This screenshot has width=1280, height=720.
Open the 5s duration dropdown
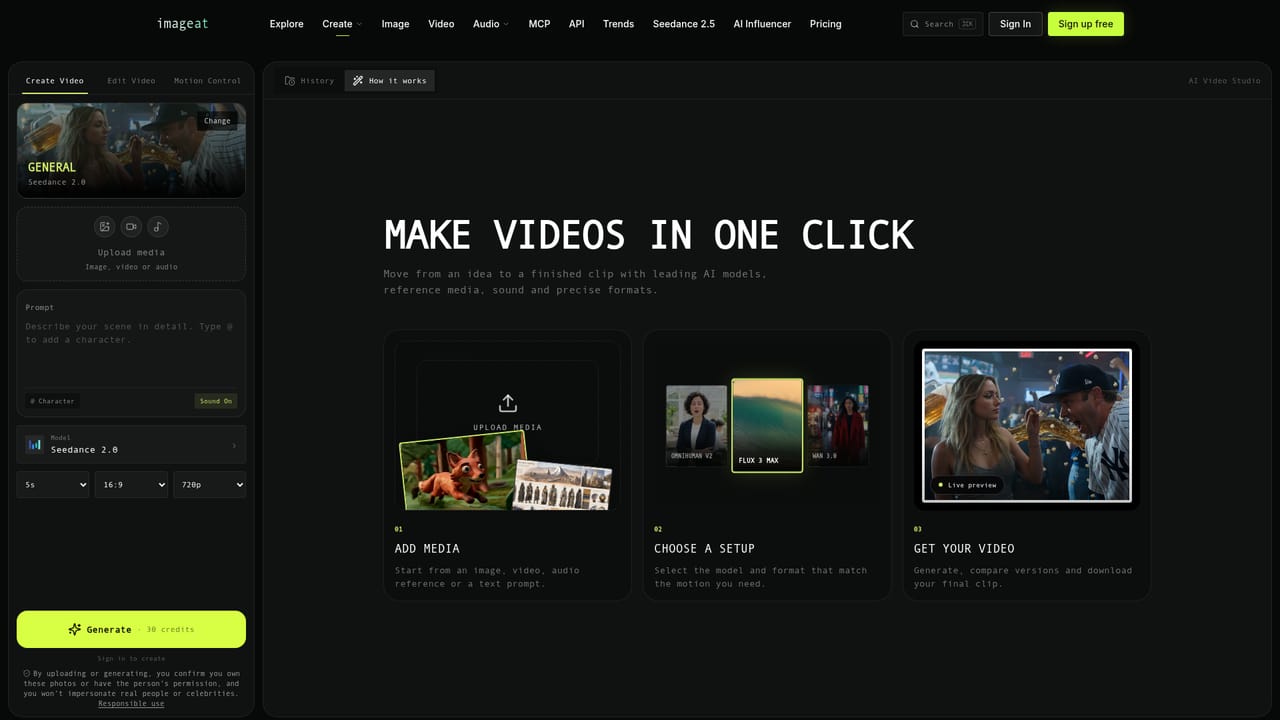[x=53, y=484]
